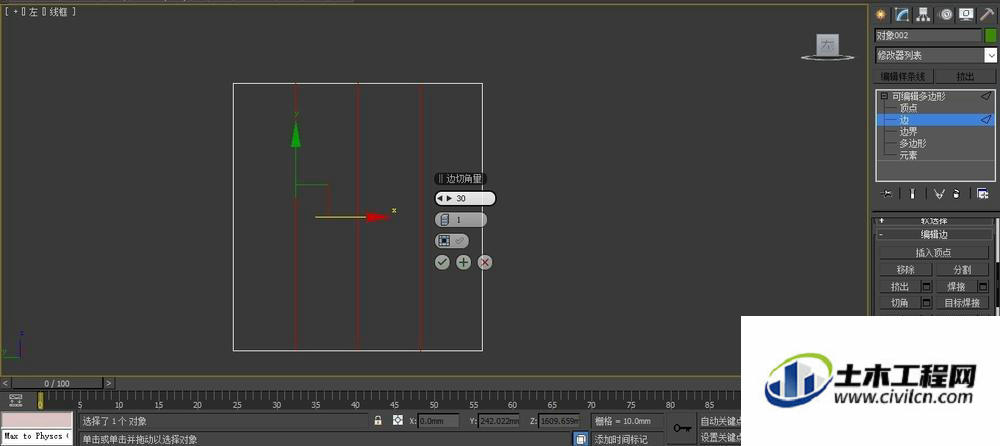1000x446 pixels.
Task: Click the chamfer segments icon
Action: pyautogui.click(x=445, y=220)
